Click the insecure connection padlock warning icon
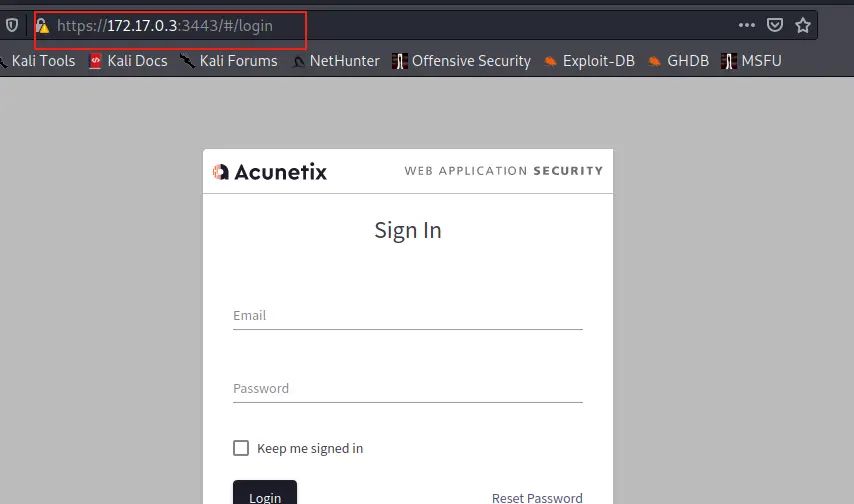854x504 pixels. pos(42,25)
